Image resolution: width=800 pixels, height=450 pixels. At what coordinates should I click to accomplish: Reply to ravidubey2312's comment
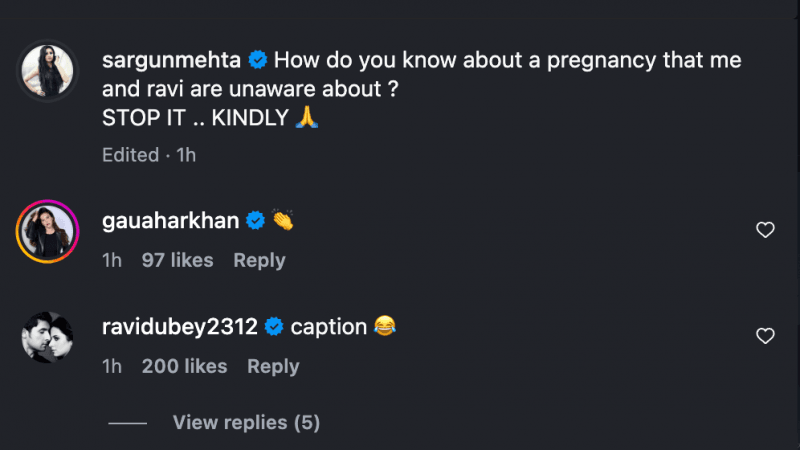click(273, 367)
